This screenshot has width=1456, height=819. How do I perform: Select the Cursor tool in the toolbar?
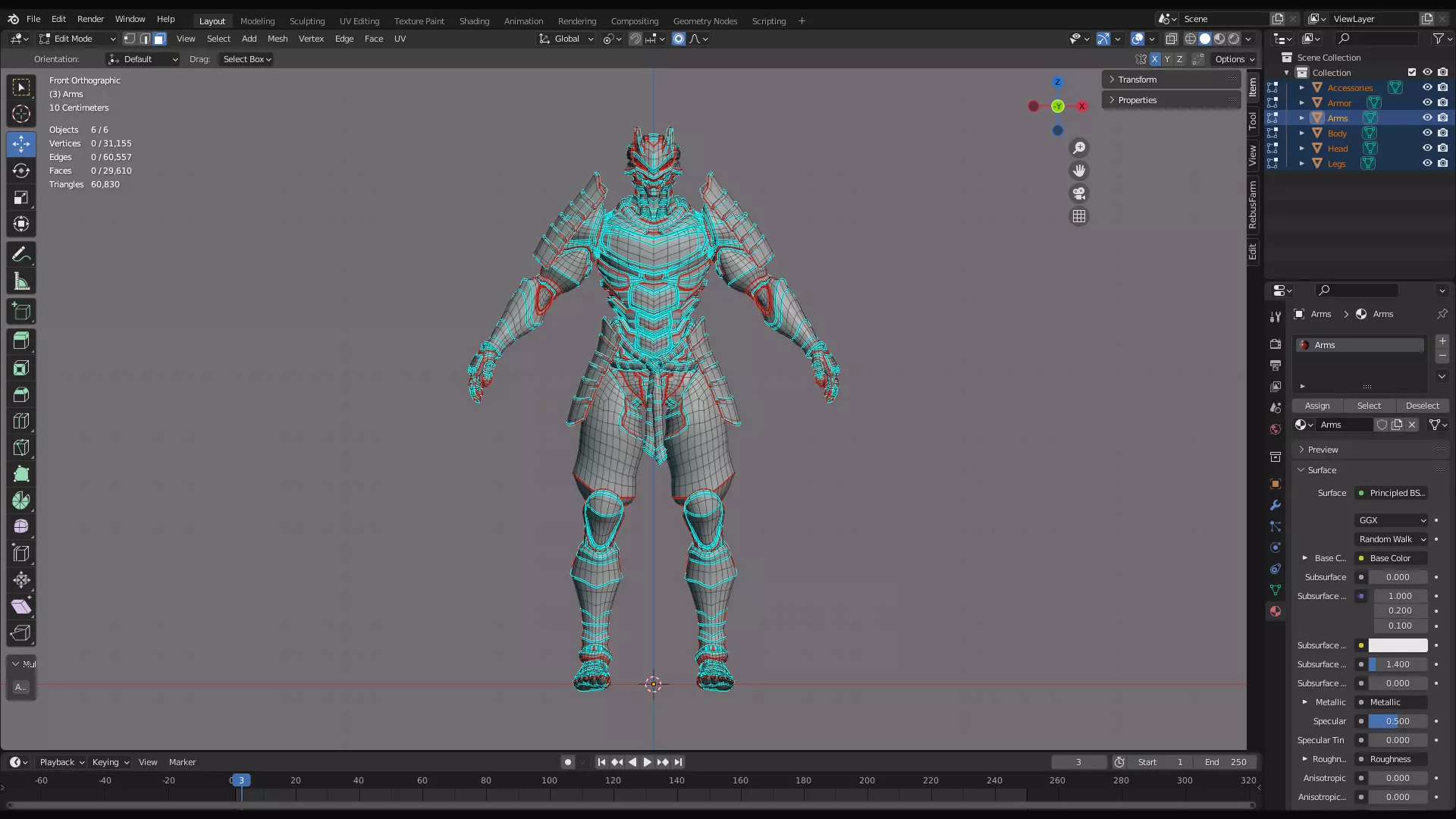coord(21,115)
